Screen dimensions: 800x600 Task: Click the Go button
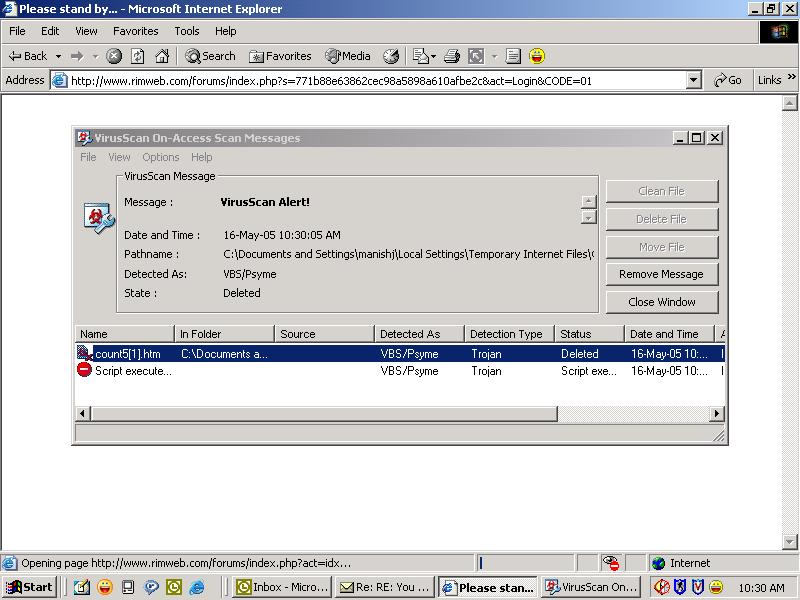[728, 80]
